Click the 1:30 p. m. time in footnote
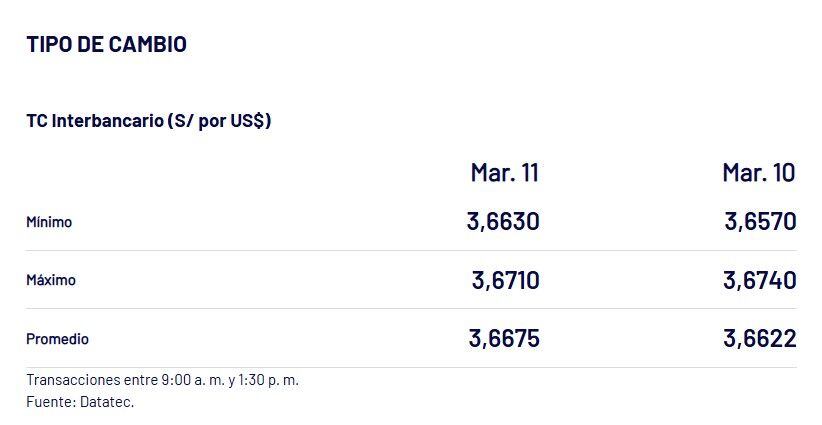This screenshot has height=425, width=822. [270, 380]
